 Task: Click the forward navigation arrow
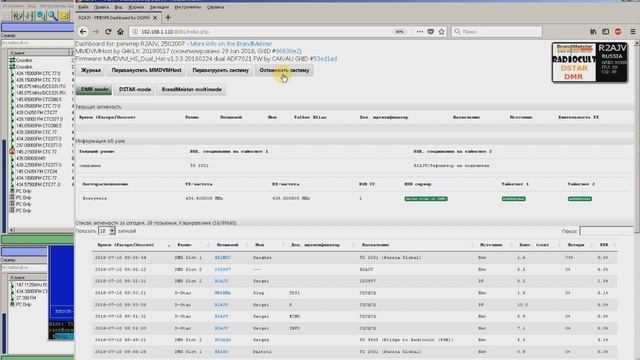tap(96, 31)
